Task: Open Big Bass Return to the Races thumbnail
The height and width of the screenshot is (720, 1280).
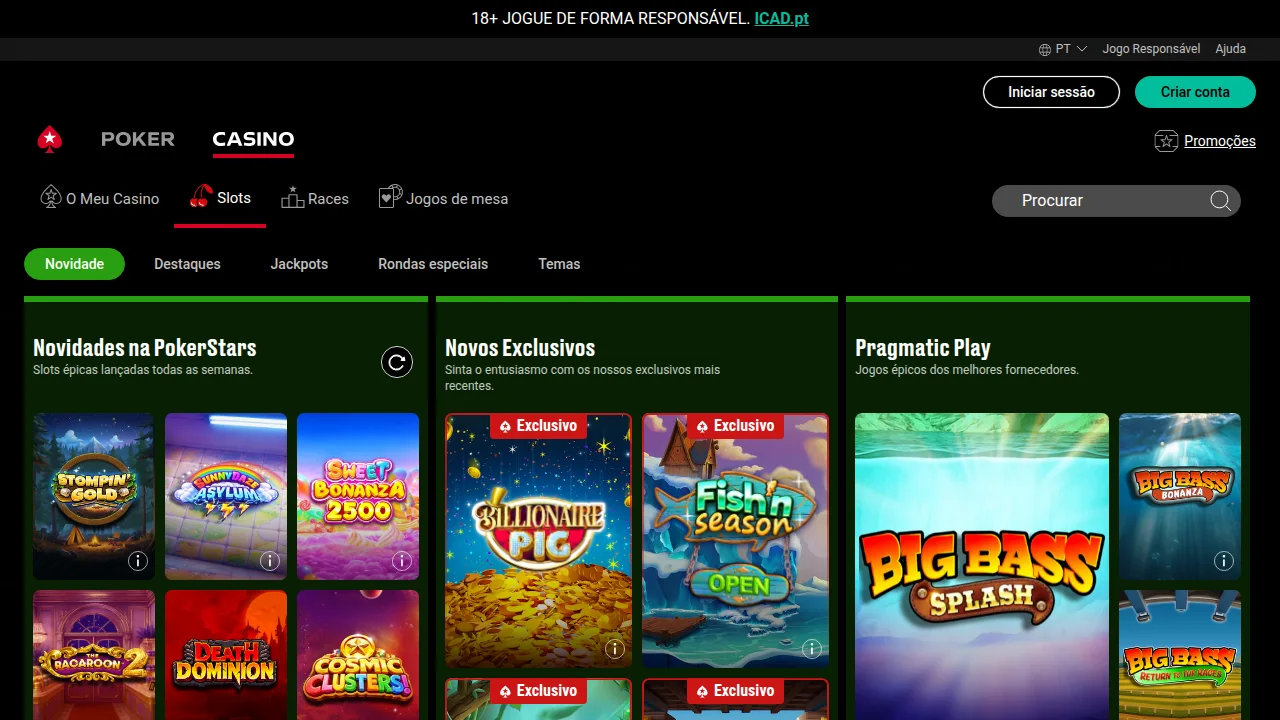Action: click(x=1180, y=655)
